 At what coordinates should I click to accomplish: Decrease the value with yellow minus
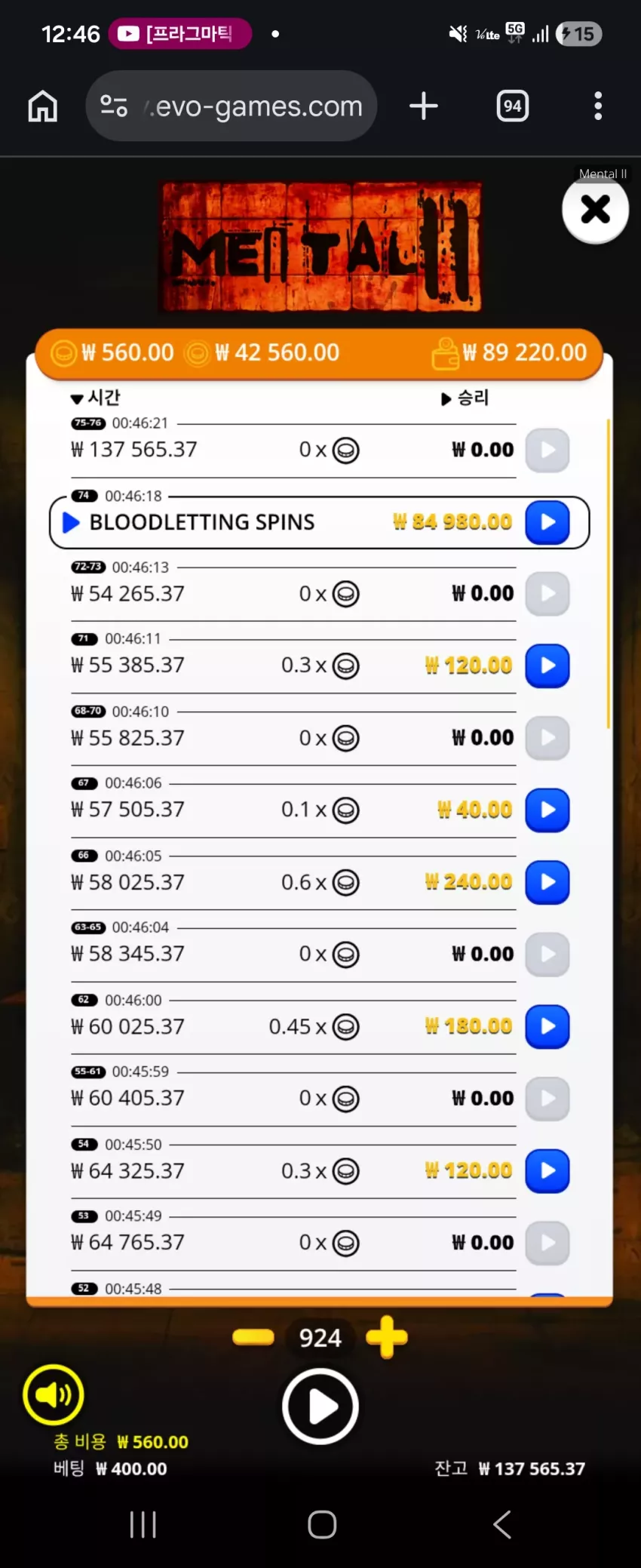pyautogui.click(x=253, y=1337)
